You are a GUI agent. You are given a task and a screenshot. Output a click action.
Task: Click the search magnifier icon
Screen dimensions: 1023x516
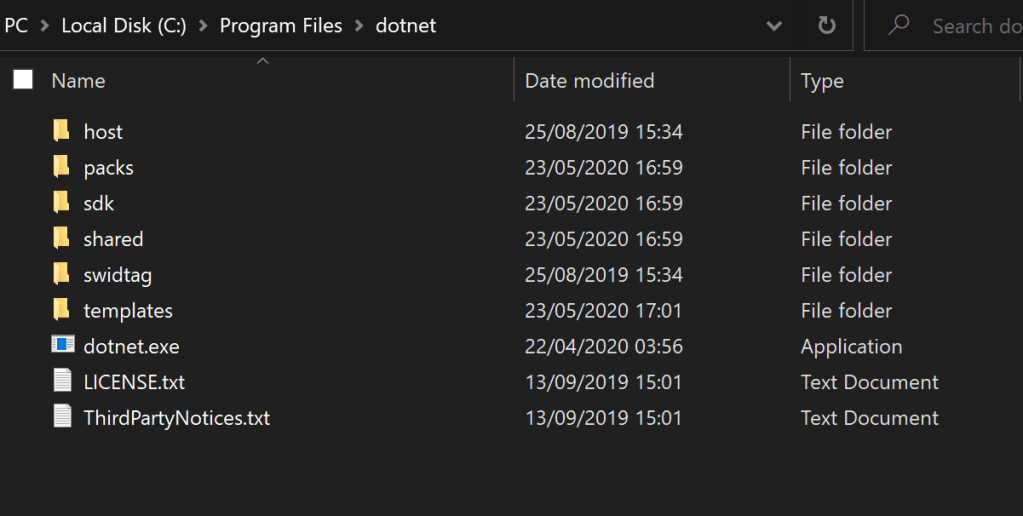(899, 25)
